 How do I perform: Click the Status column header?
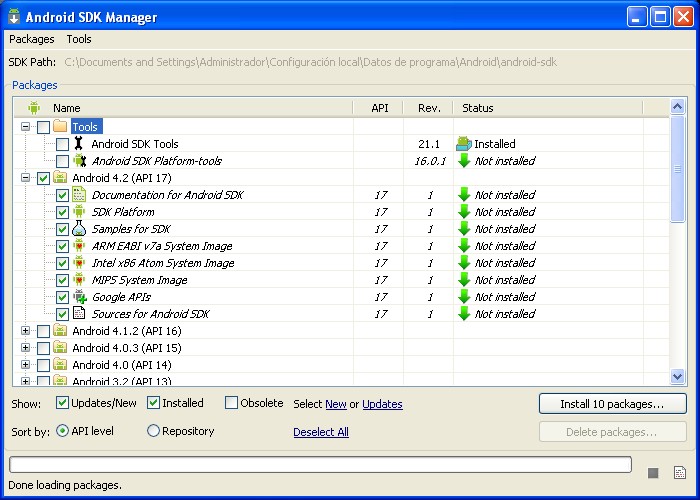(548, 108)
